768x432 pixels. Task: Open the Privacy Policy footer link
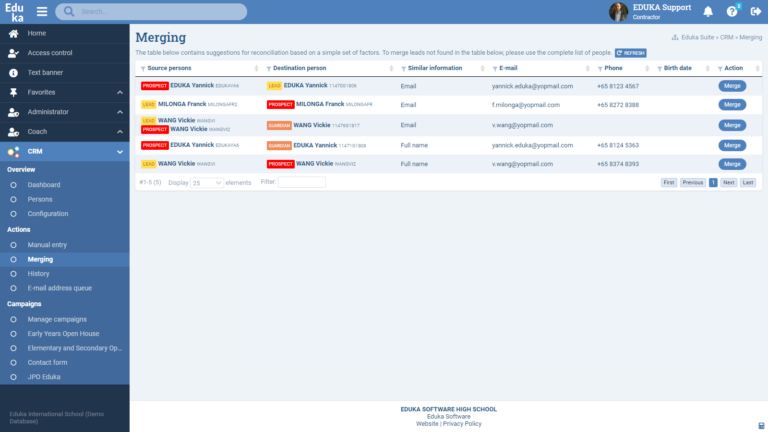(462, 424)
